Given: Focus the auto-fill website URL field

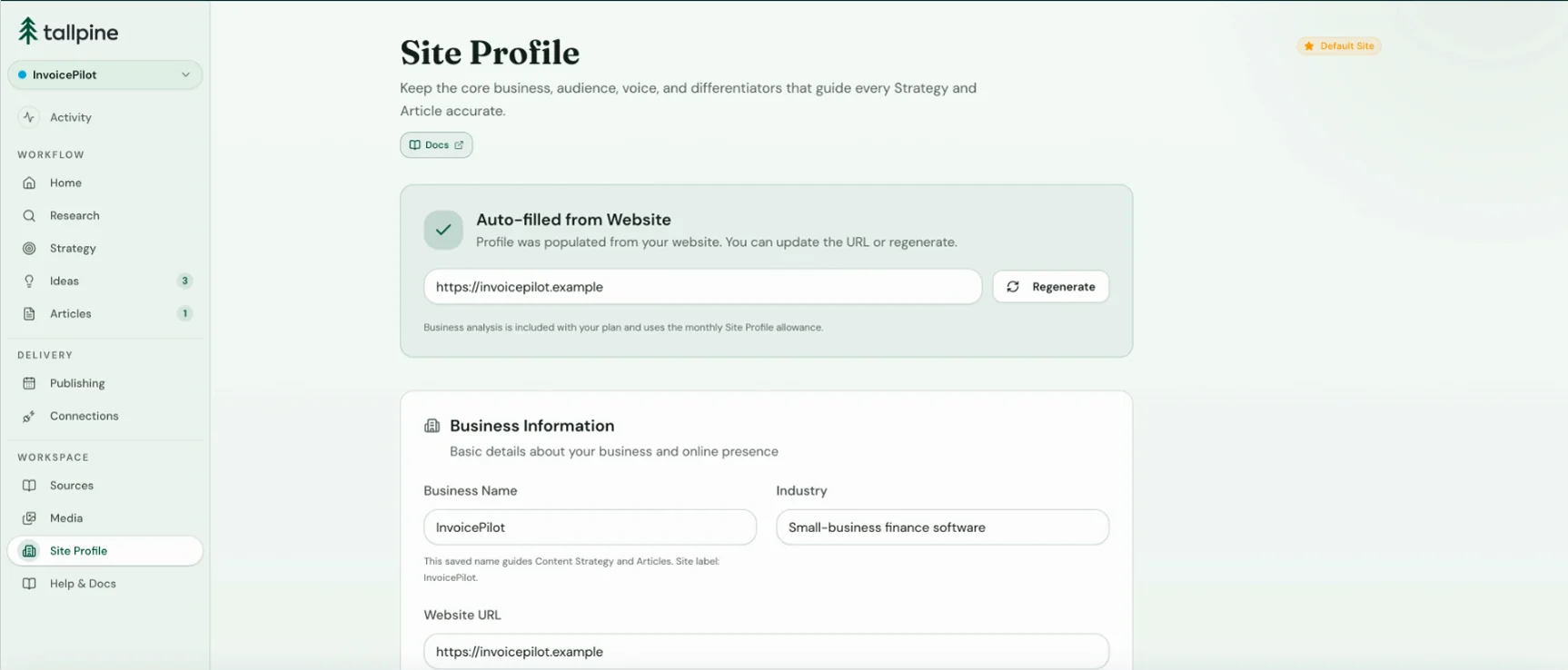Looking at the screenshot, I should pos(702,287).
